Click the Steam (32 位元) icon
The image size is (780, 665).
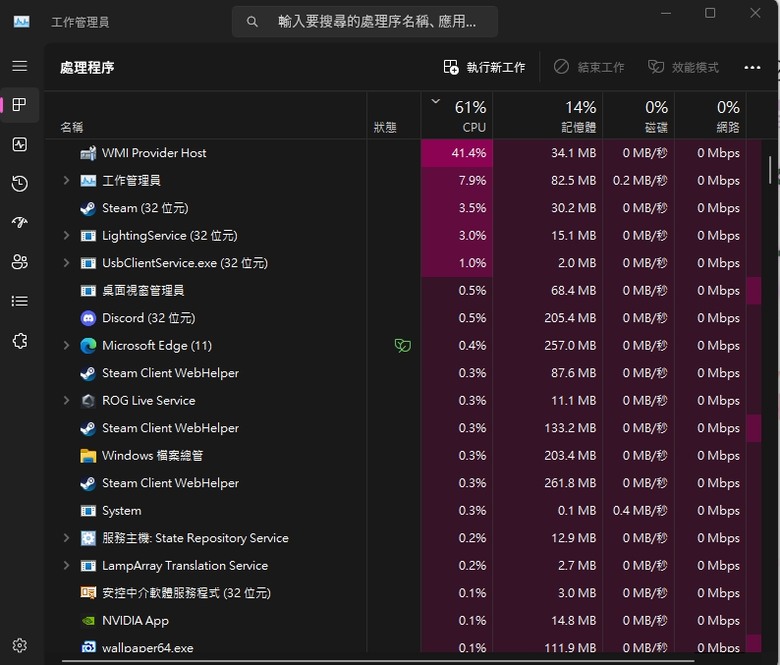tap(88, 208)
